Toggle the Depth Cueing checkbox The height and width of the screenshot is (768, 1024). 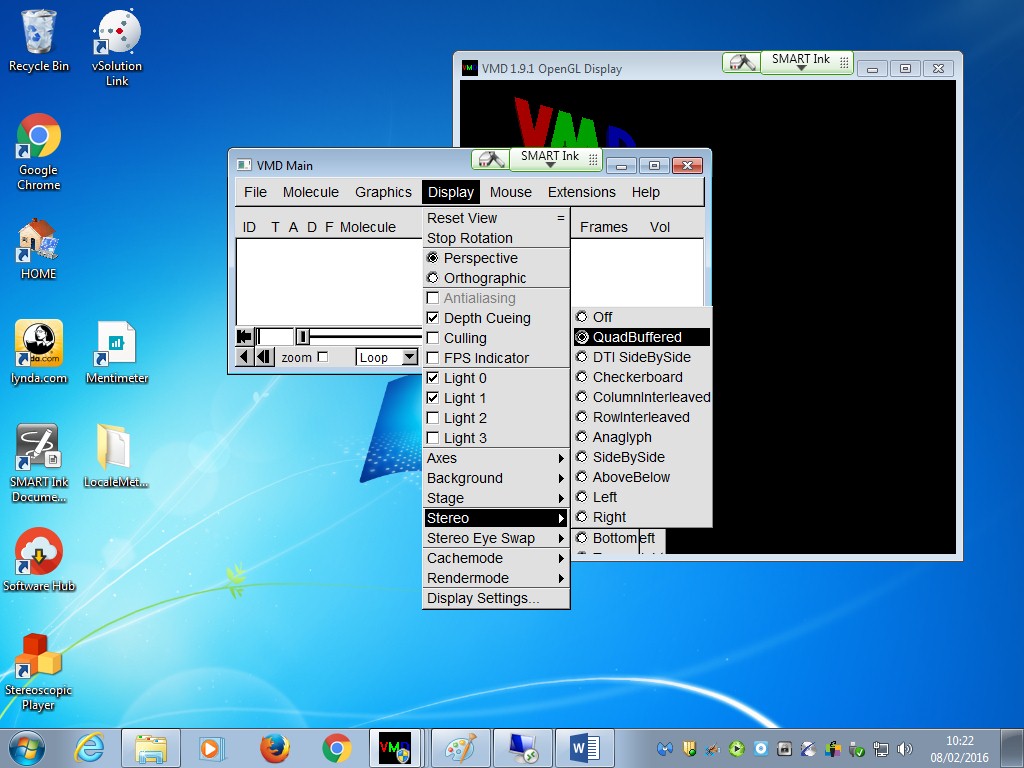tap(433, 318)
